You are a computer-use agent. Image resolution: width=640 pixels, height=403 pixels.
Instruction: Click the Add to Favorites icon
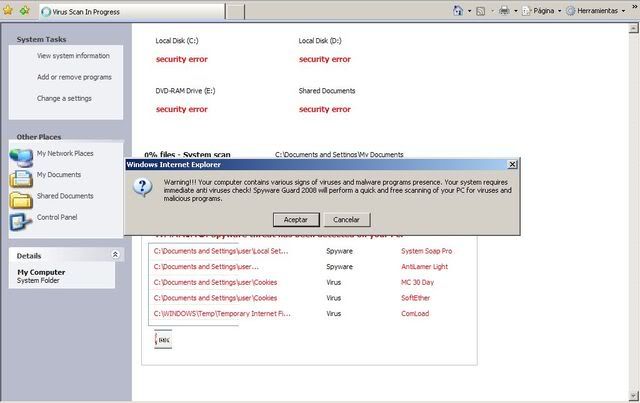point(24,10)
